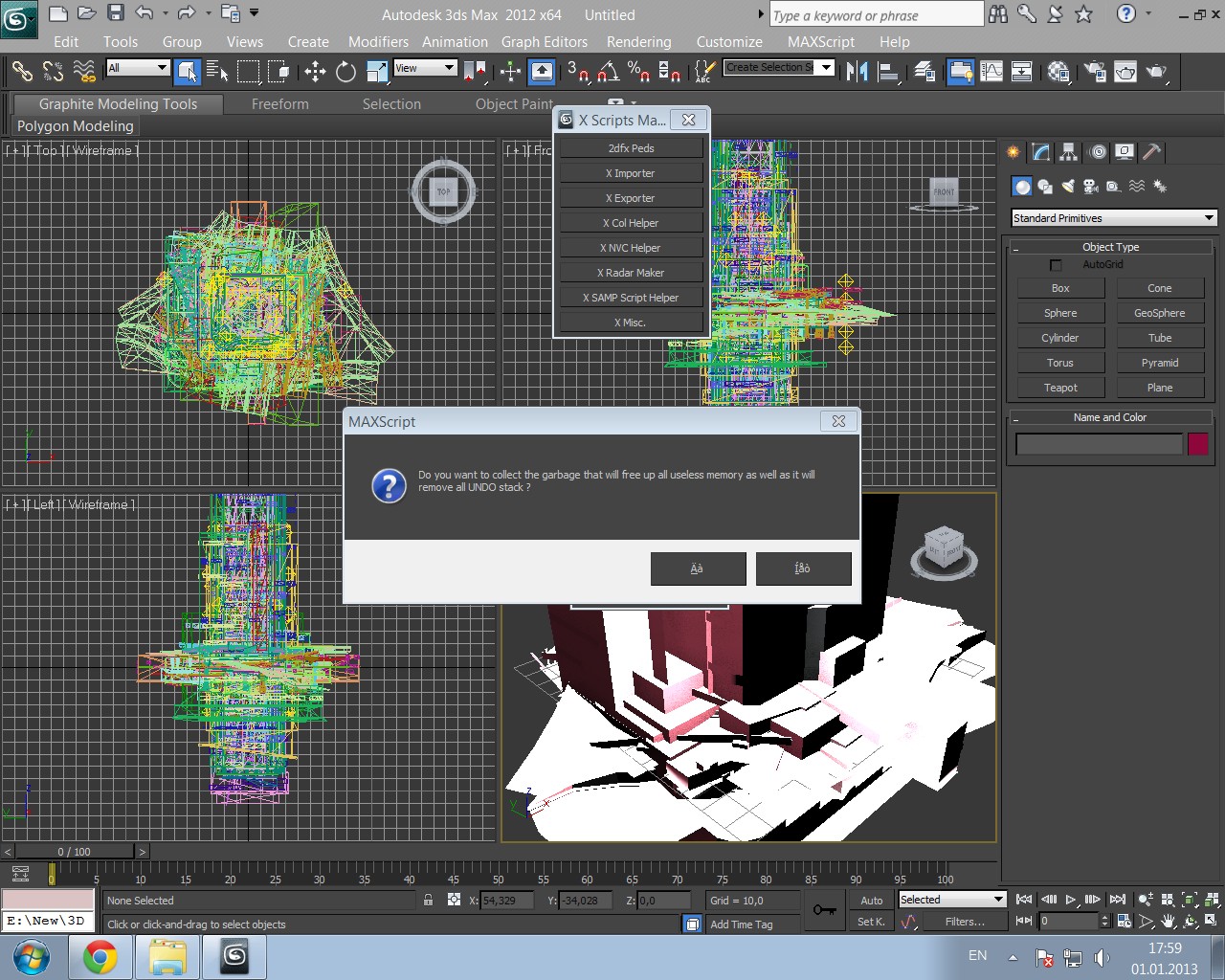Open the MAXScript menu
1225x980 pixels.
pos(821,42)
